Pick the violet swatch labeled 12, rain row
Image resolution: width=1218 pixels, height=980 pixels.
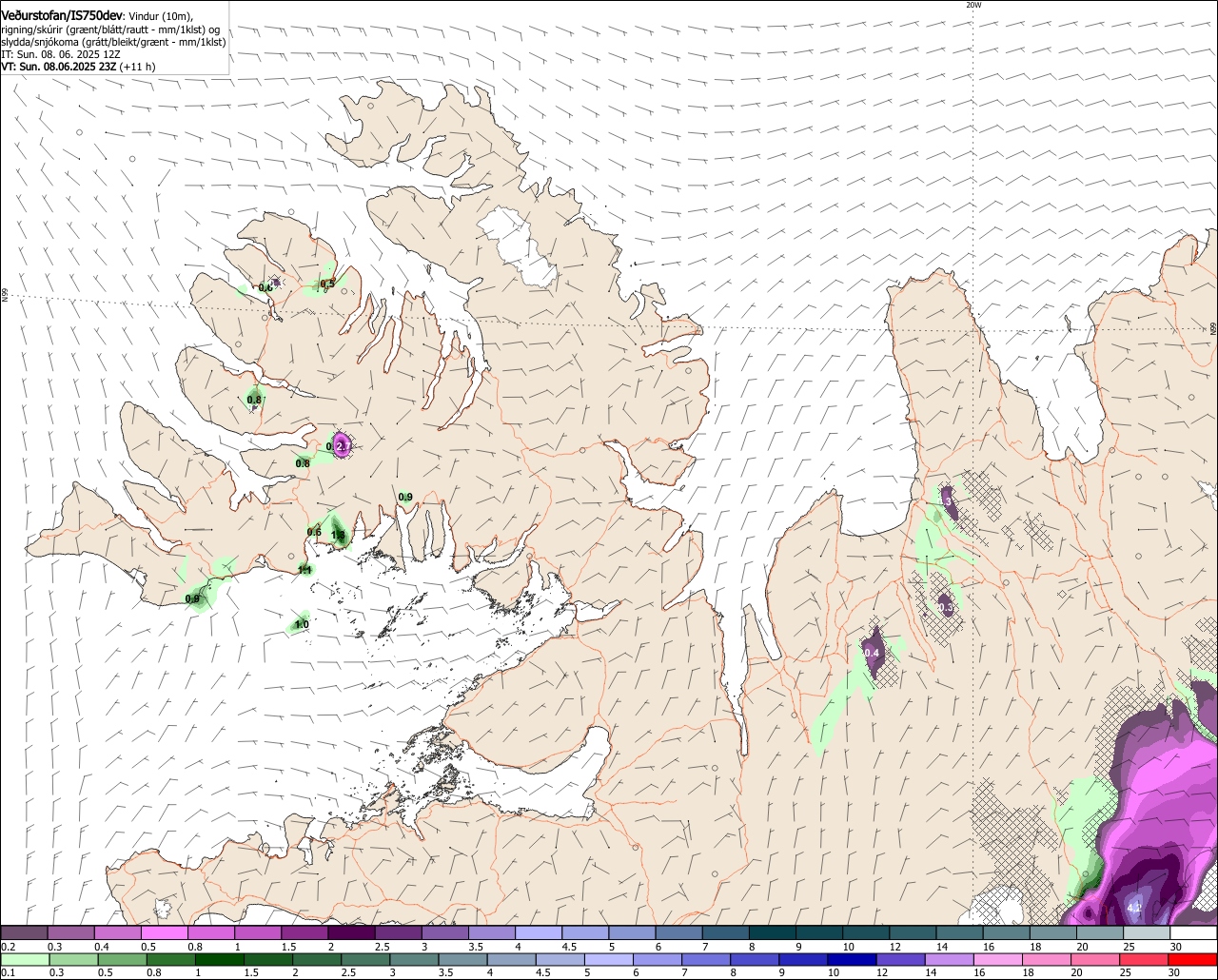[x=901, y=959]
